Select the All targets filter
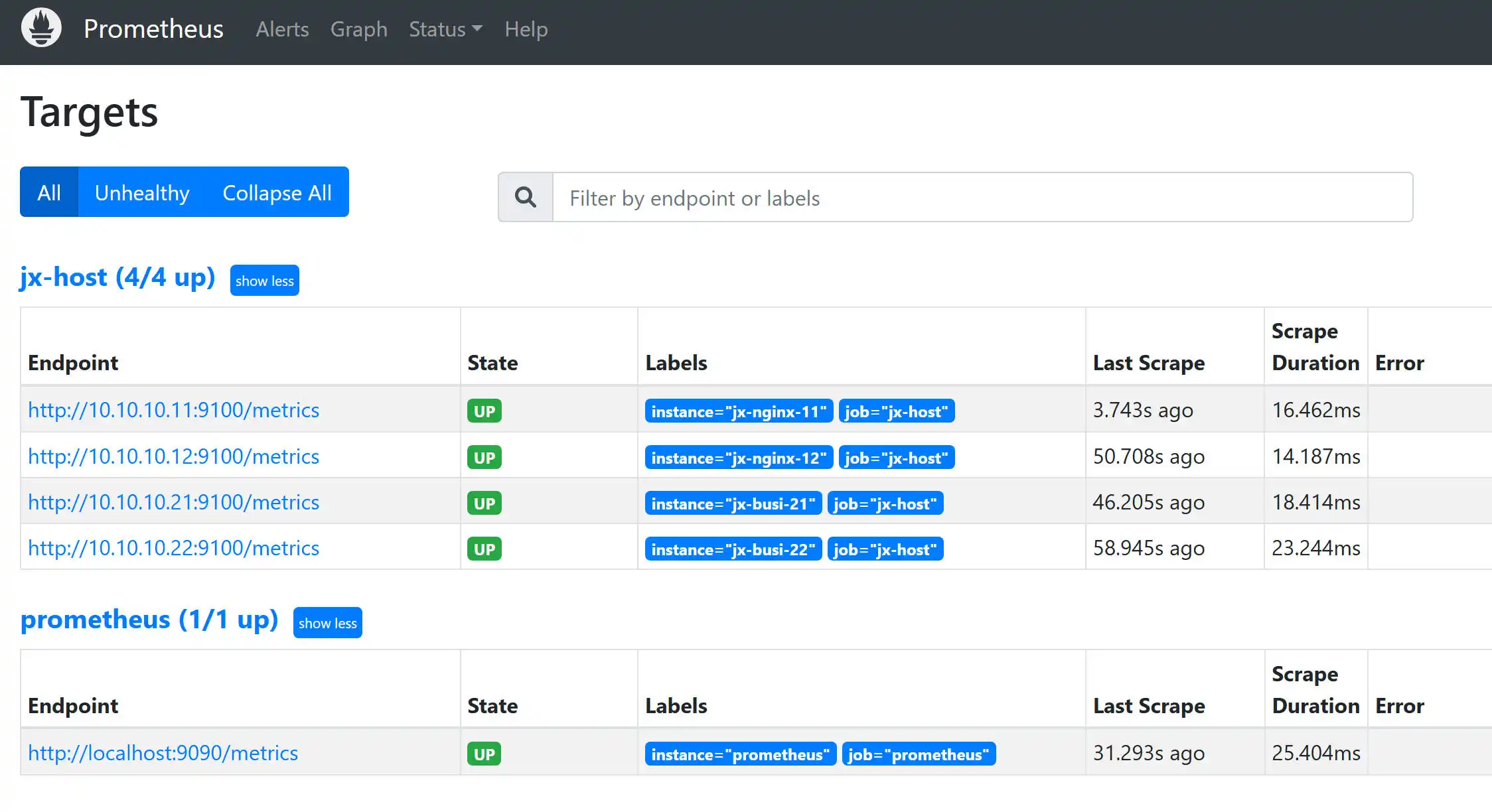Screen dimensions: 1492x812 pos(49,192)
